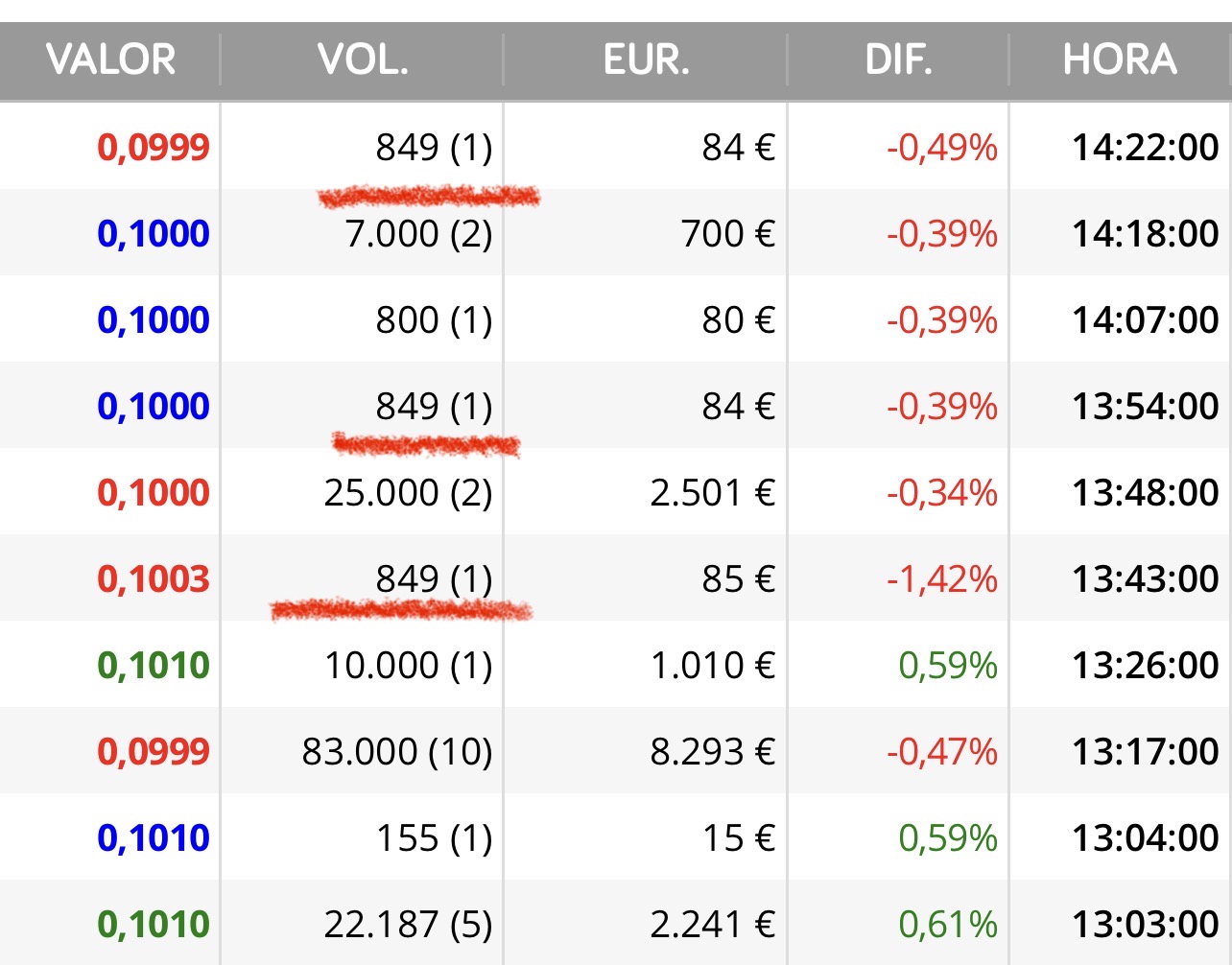Click the 2.501 € amount cell
This screenshot has width=1232, height=965.
(713, 493)
